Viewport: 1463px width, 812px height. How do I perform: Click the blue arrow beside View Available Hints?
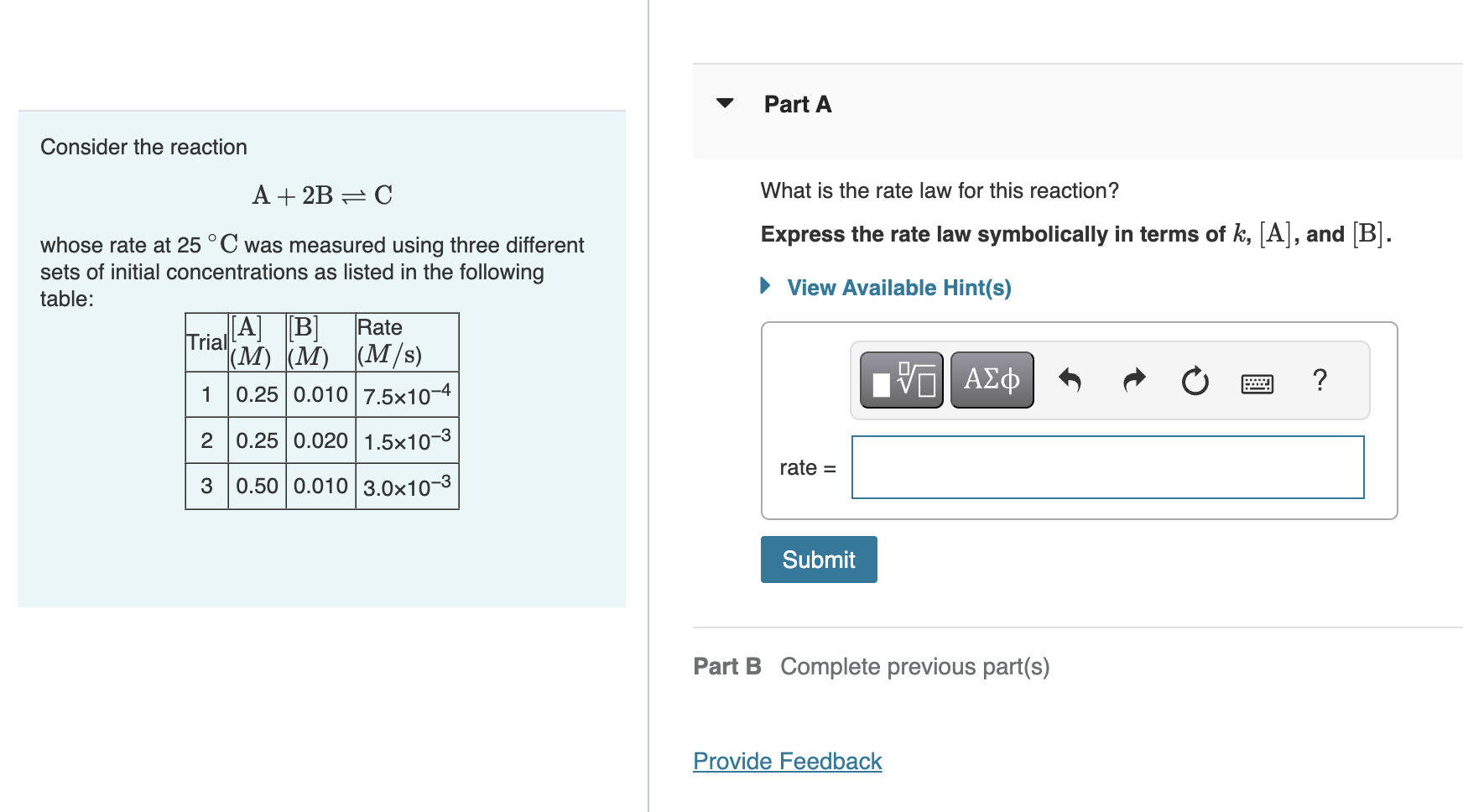764,286
